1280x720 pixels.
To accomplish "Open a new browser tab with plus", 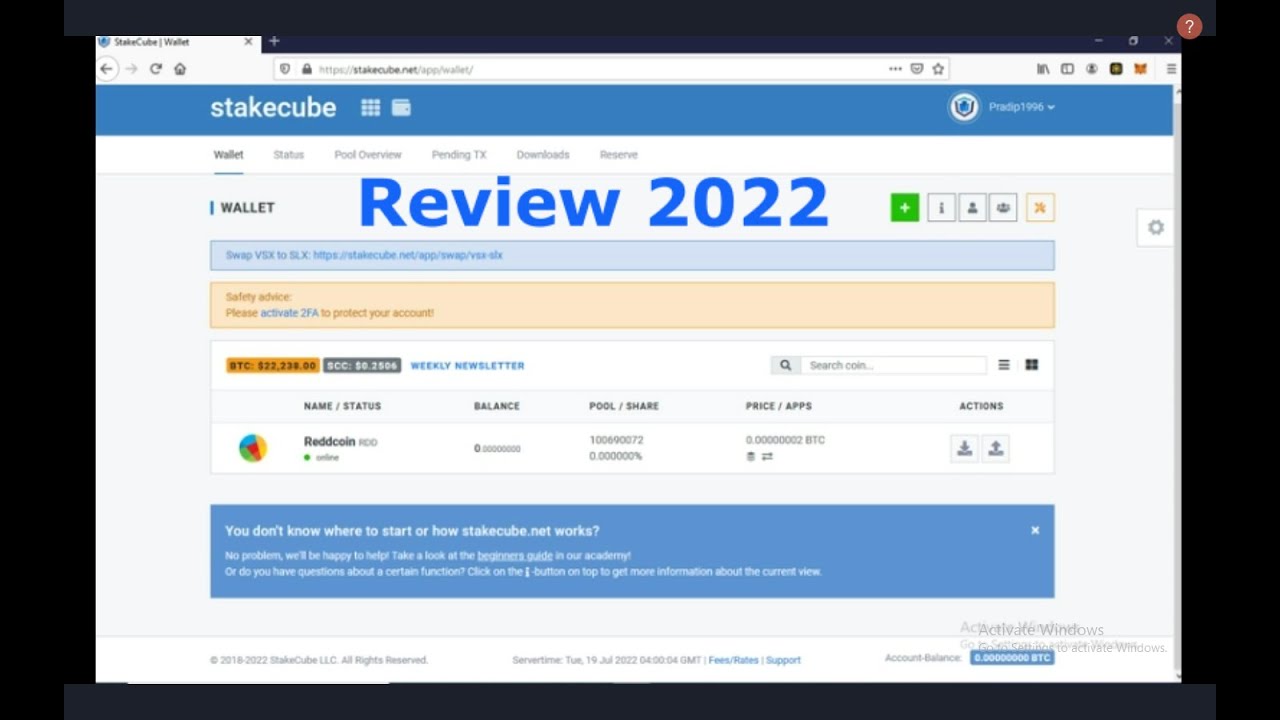I will coord(274,41).
